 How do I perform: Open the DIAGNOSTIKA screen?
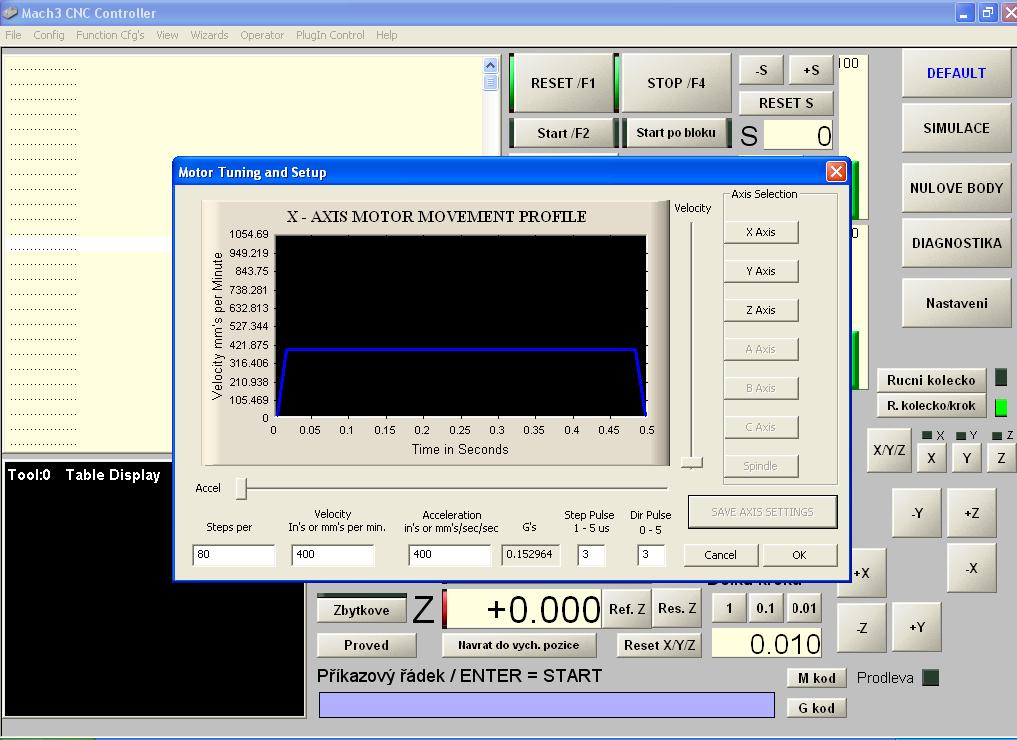click(956, 243)
